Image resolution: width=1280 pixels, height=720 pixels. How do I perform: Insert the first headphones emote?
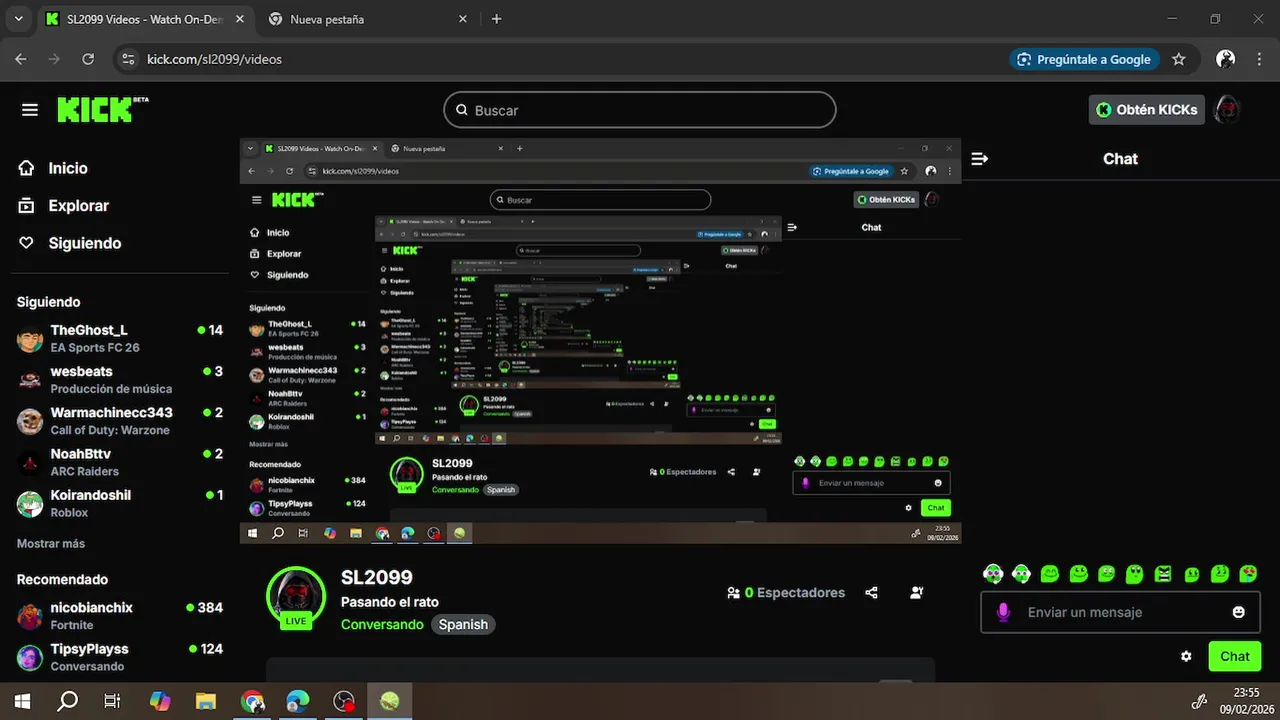click(992, 574)
